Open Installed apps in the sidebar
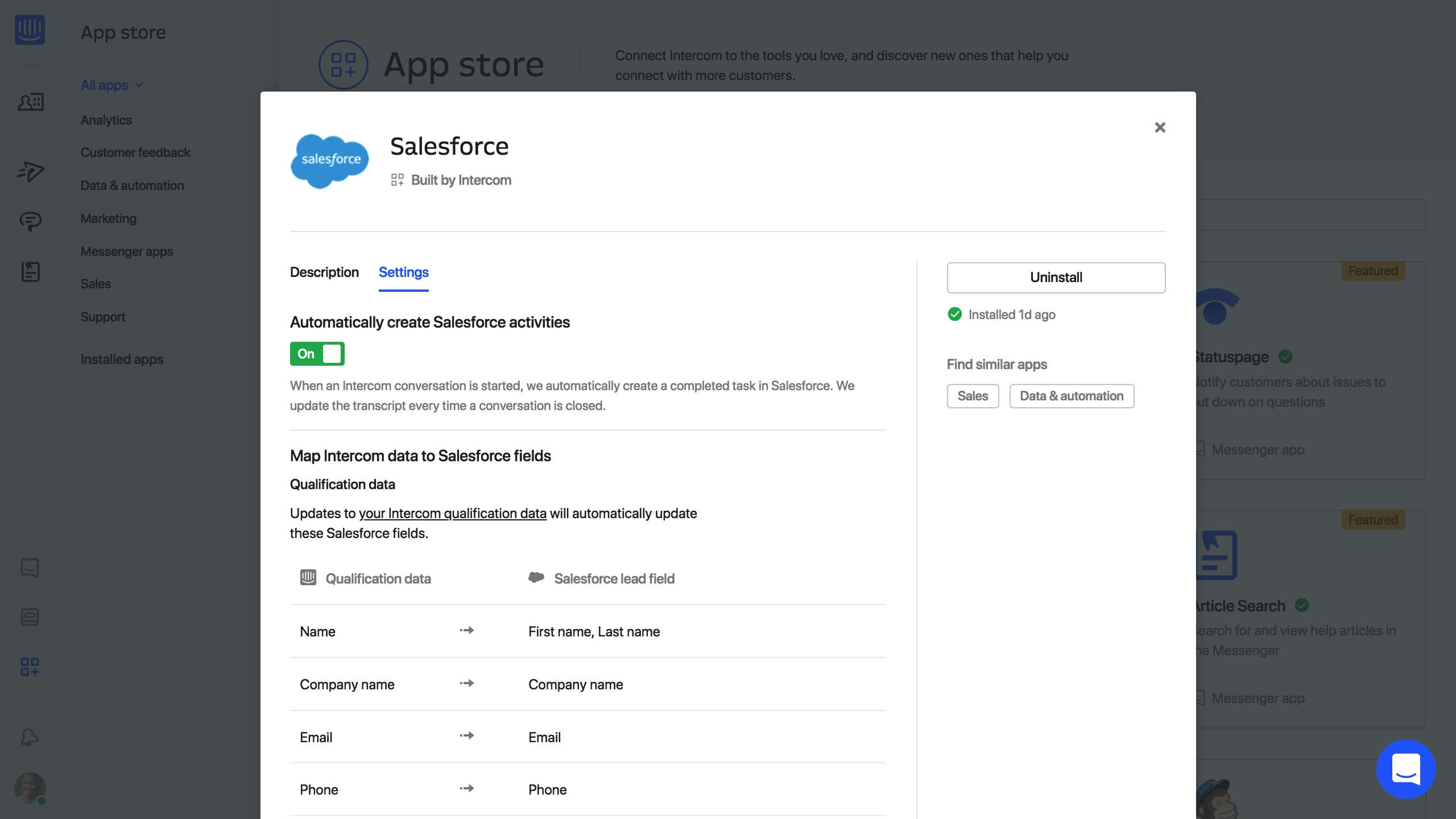 coord(122,359)
